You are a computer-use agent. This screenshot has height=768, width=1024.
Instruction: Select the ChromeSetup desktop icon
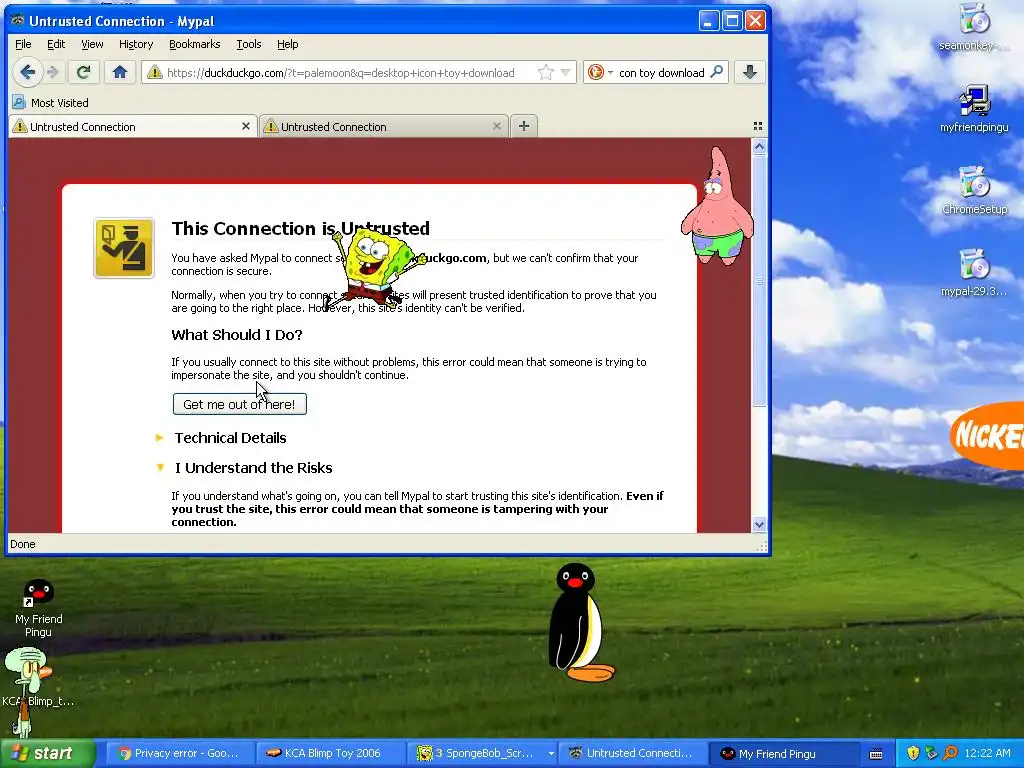[x=974, y=191]
